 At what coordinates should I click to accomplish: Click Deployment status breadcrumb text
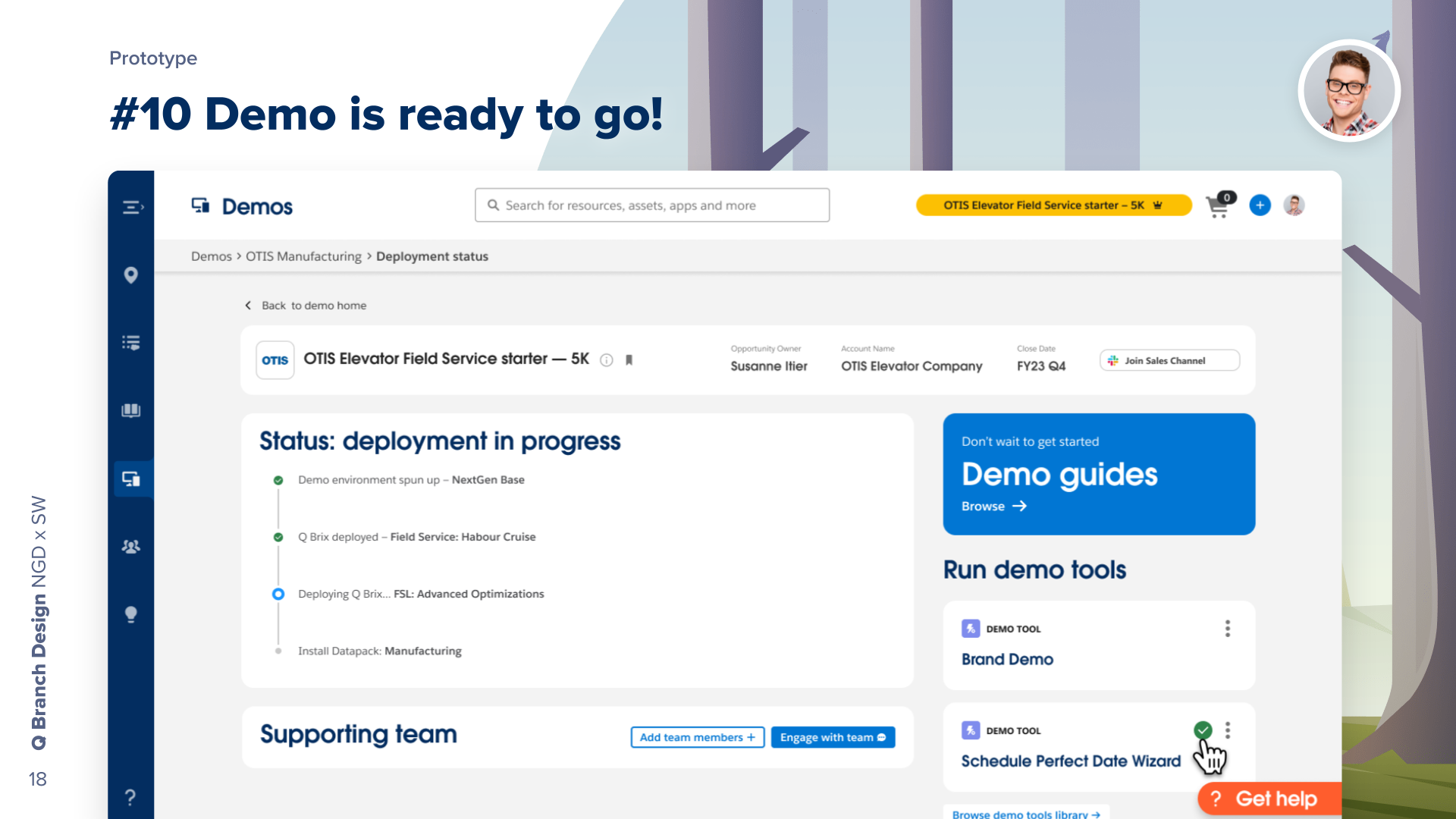coord(432,256)
